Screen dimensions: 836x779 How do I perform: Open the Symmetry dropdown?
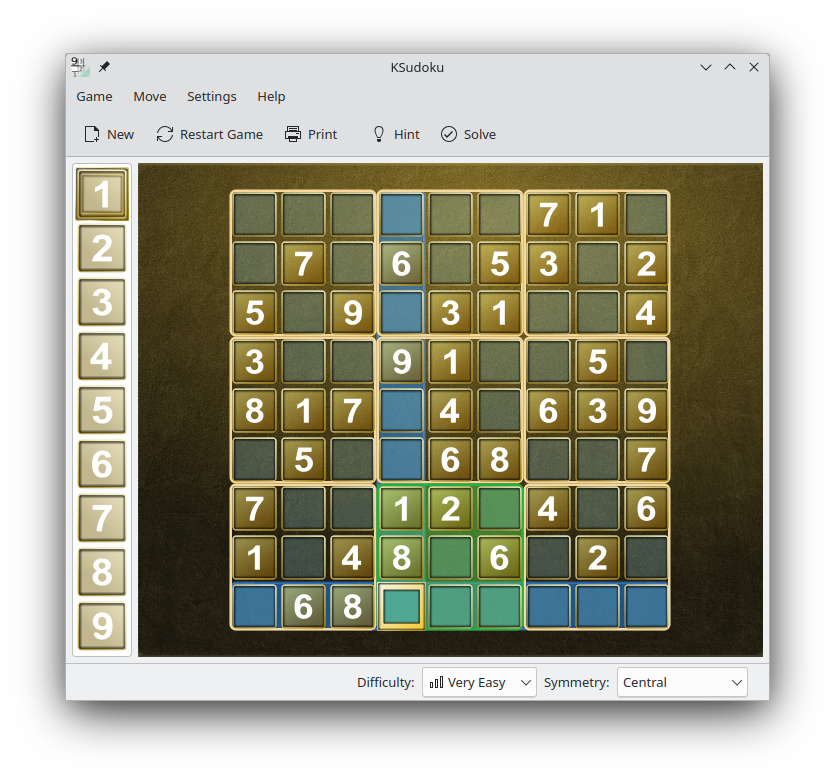(681, 682)
